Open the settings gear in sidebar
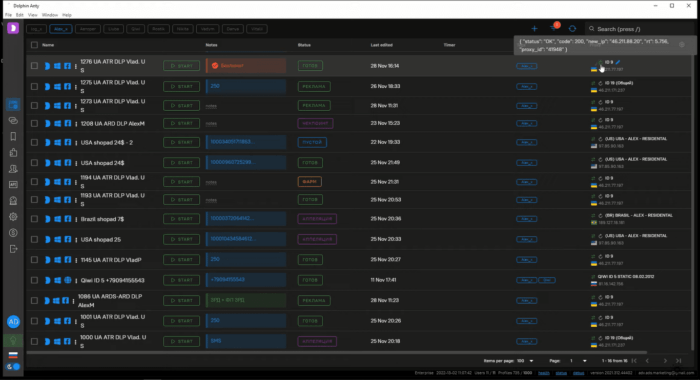The height and width of the screenshot is (380, 700). tap(13, 217)
